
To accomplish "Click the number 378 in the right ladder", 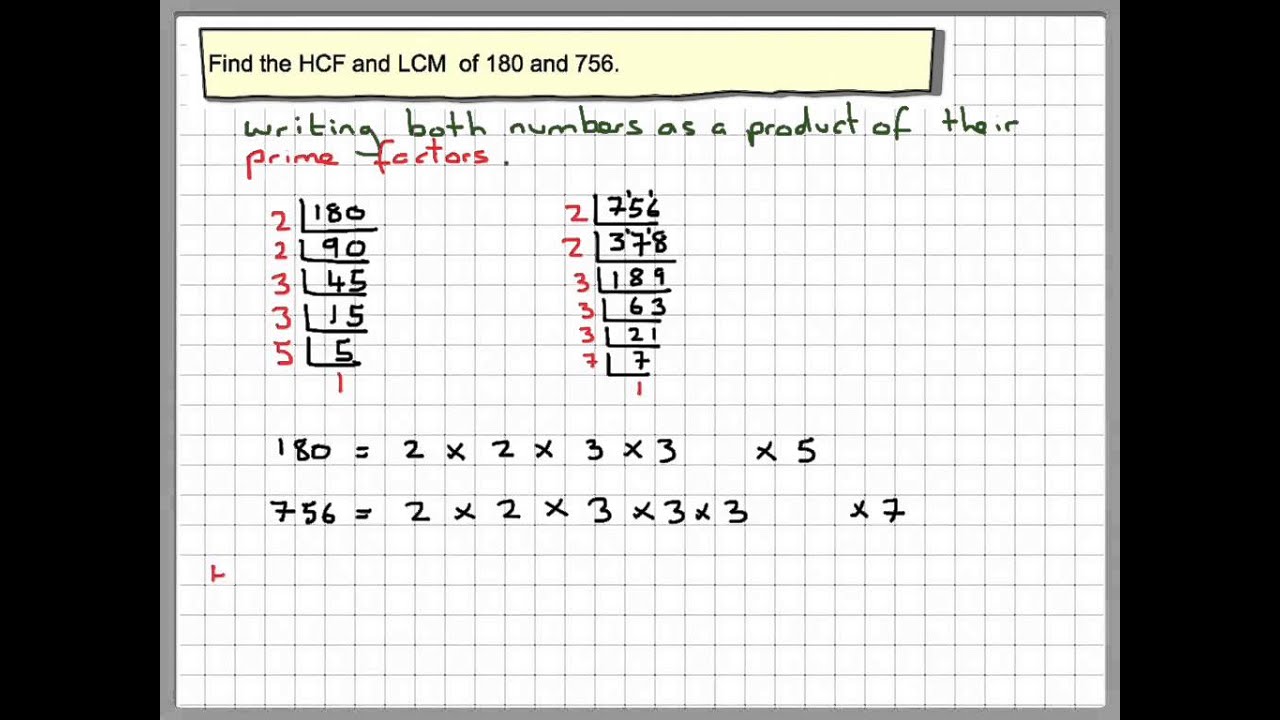I will (x=638, y=244).
